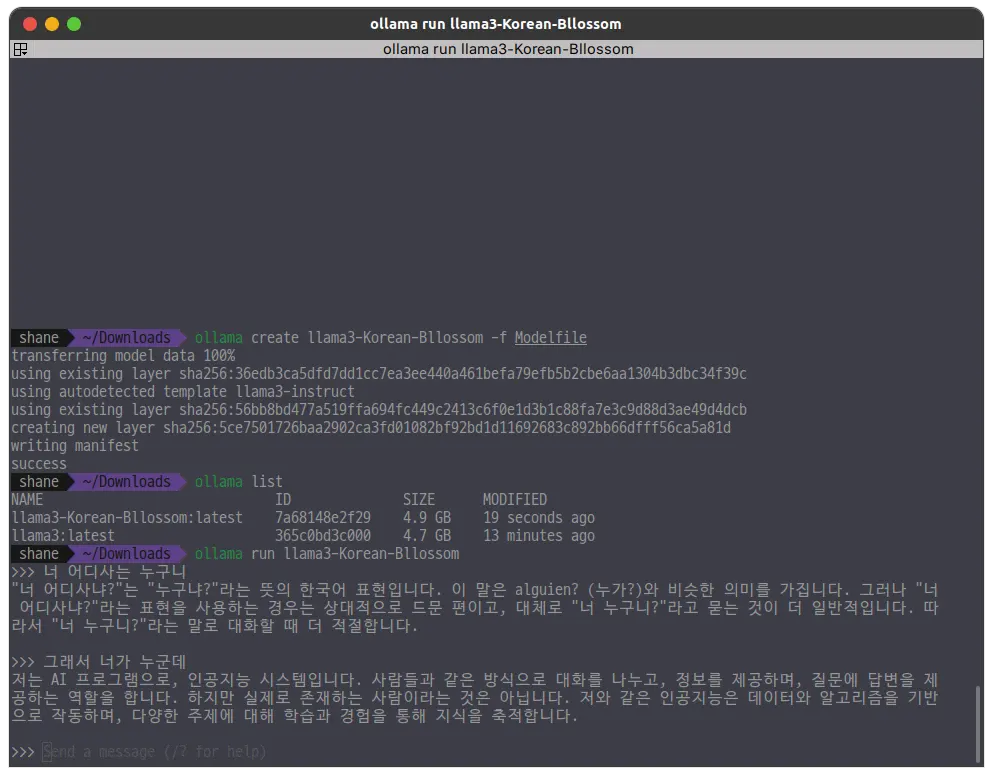Click the underlined Modelfile filename
Viewport: 993px width, 776px height.
click(550, 338)
